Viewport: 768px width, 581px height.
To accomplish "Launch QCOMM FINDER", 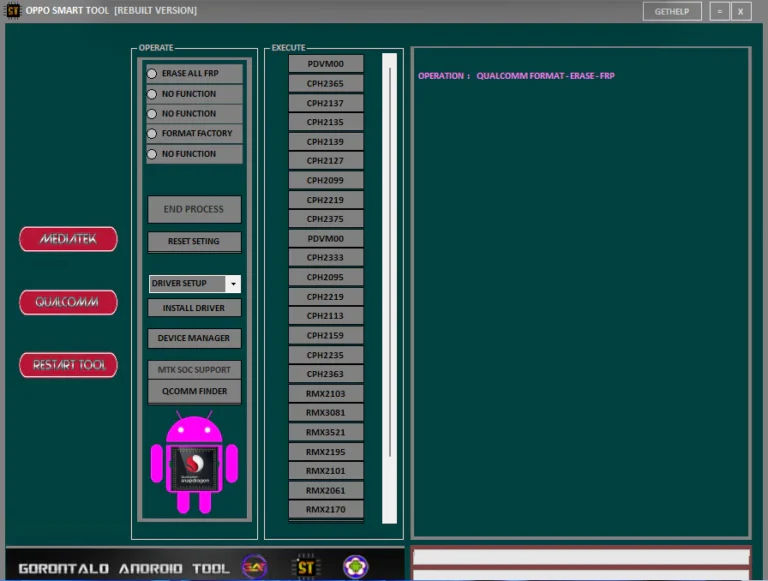I will (x=194, y=391).
